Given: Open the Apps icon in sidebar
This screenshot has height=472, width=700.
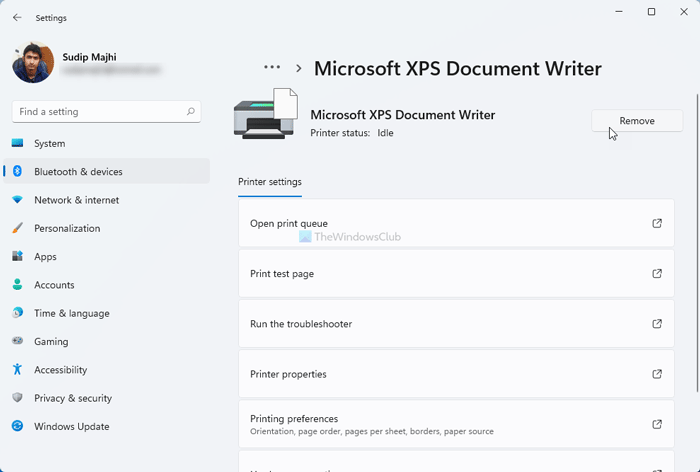Looking at the screenshot, I should [17, 256].
